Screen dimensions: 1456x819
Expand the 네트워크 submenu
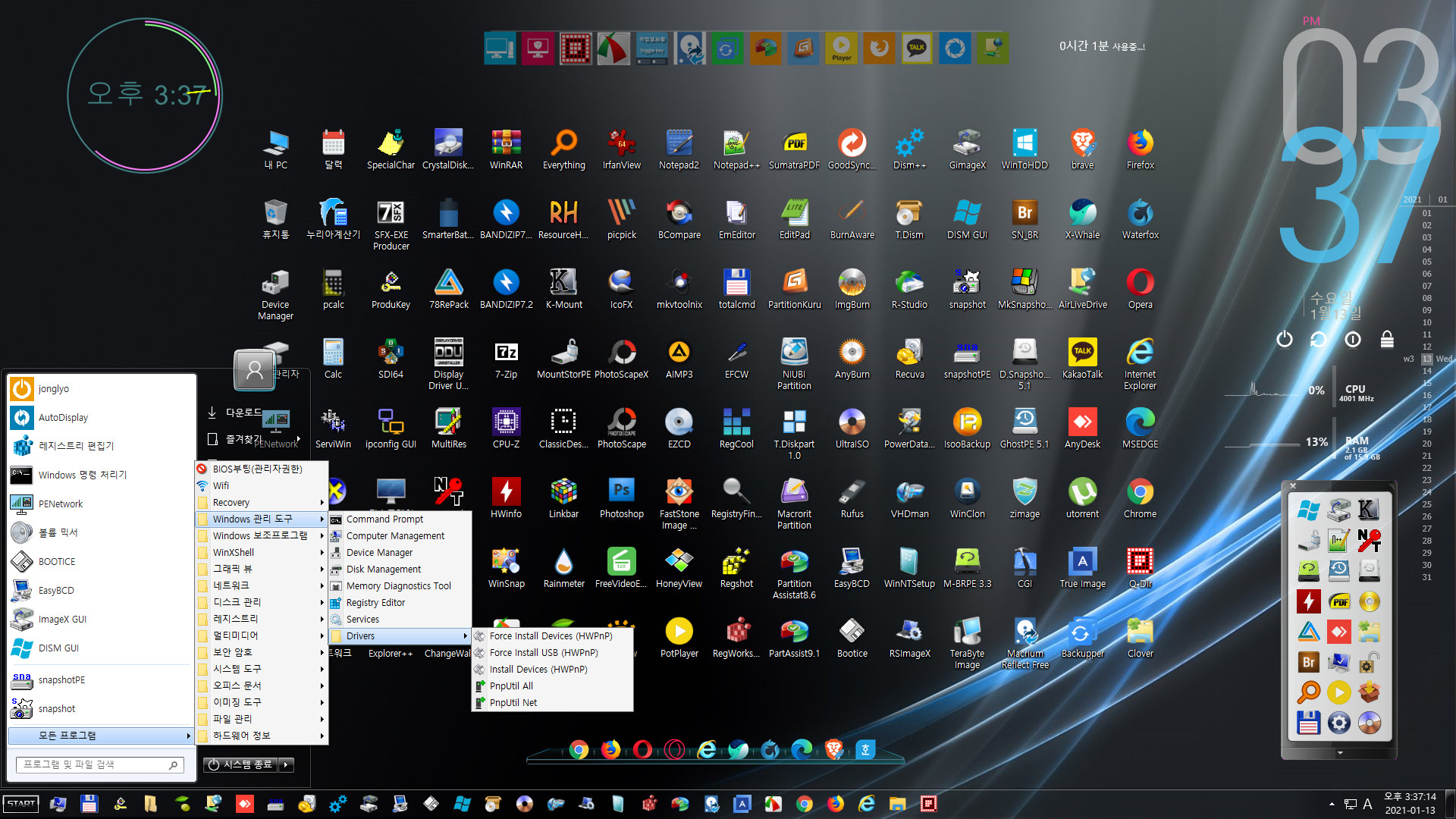coord(262,585)
